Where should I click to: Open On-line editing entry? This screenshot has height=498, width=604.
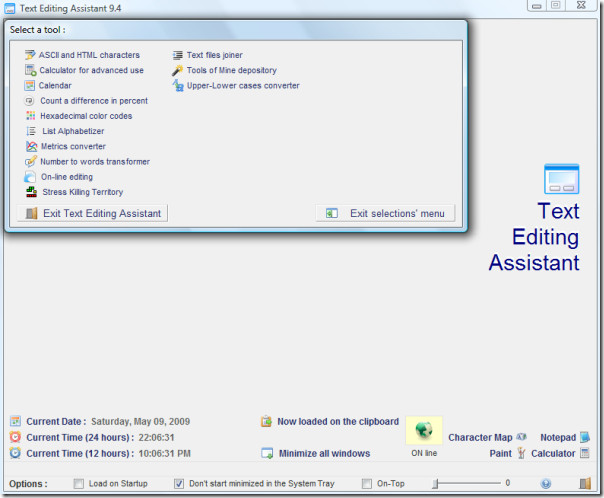67,177
